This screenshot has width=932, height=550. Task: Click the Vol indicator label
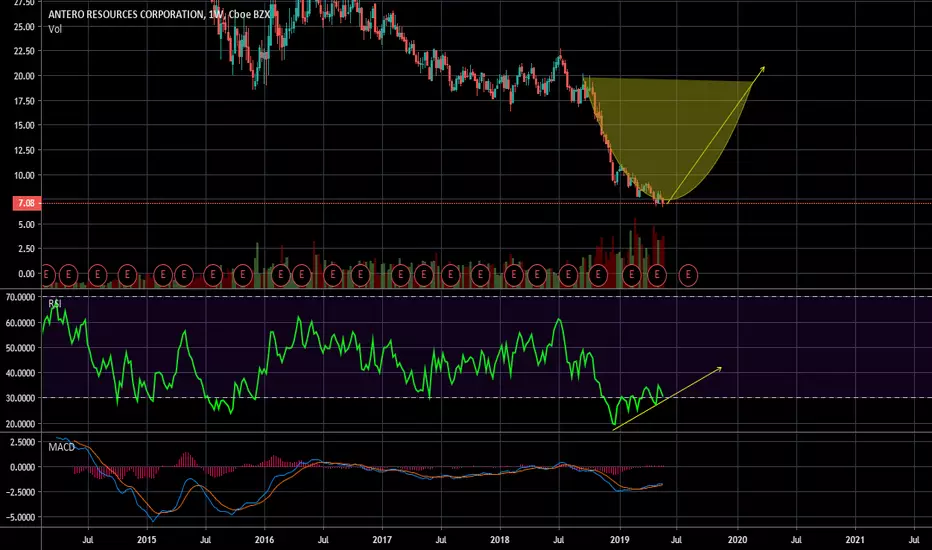tap(55, 29)
